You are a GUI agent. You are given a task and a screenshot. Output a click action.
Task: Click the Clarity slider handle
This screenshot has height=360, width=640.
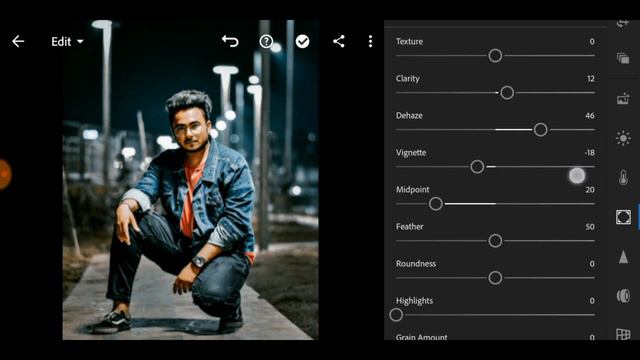(507, 93)
